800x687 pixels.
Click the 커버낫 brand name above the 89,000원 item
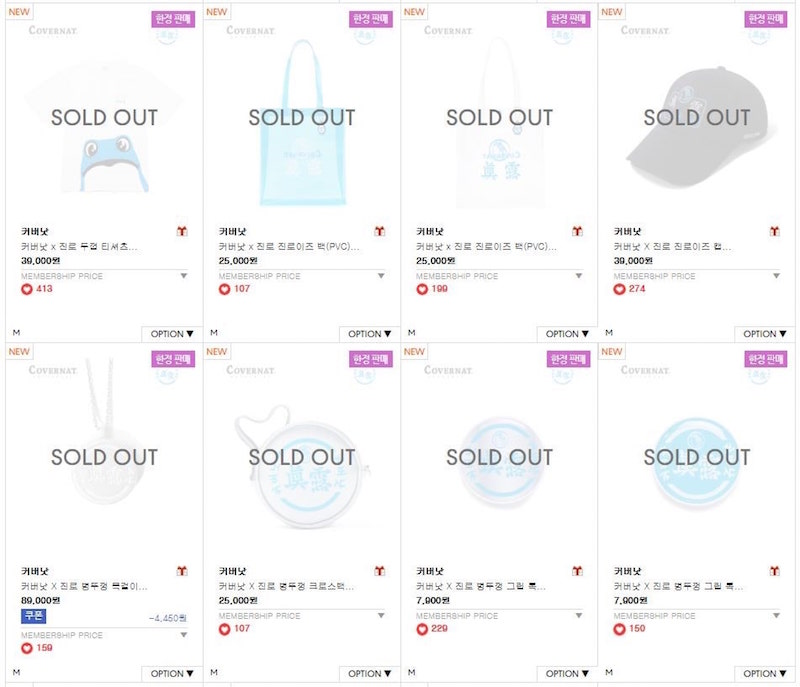click(35, 571)
